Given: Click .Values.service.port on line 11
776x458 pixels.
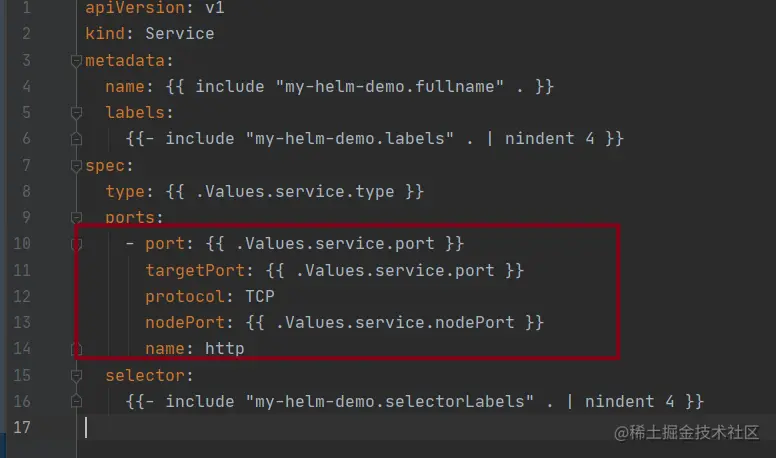Looking at the screenshot, I should pos(394,270).
